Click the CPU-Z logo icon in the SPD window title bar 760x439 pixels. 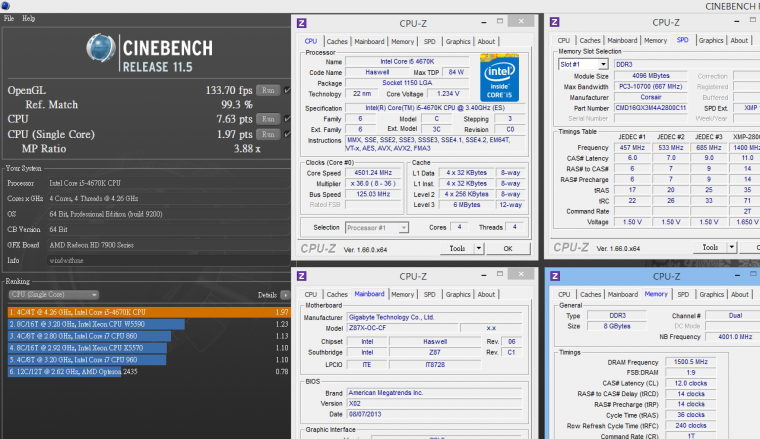[x=554, y=22]
